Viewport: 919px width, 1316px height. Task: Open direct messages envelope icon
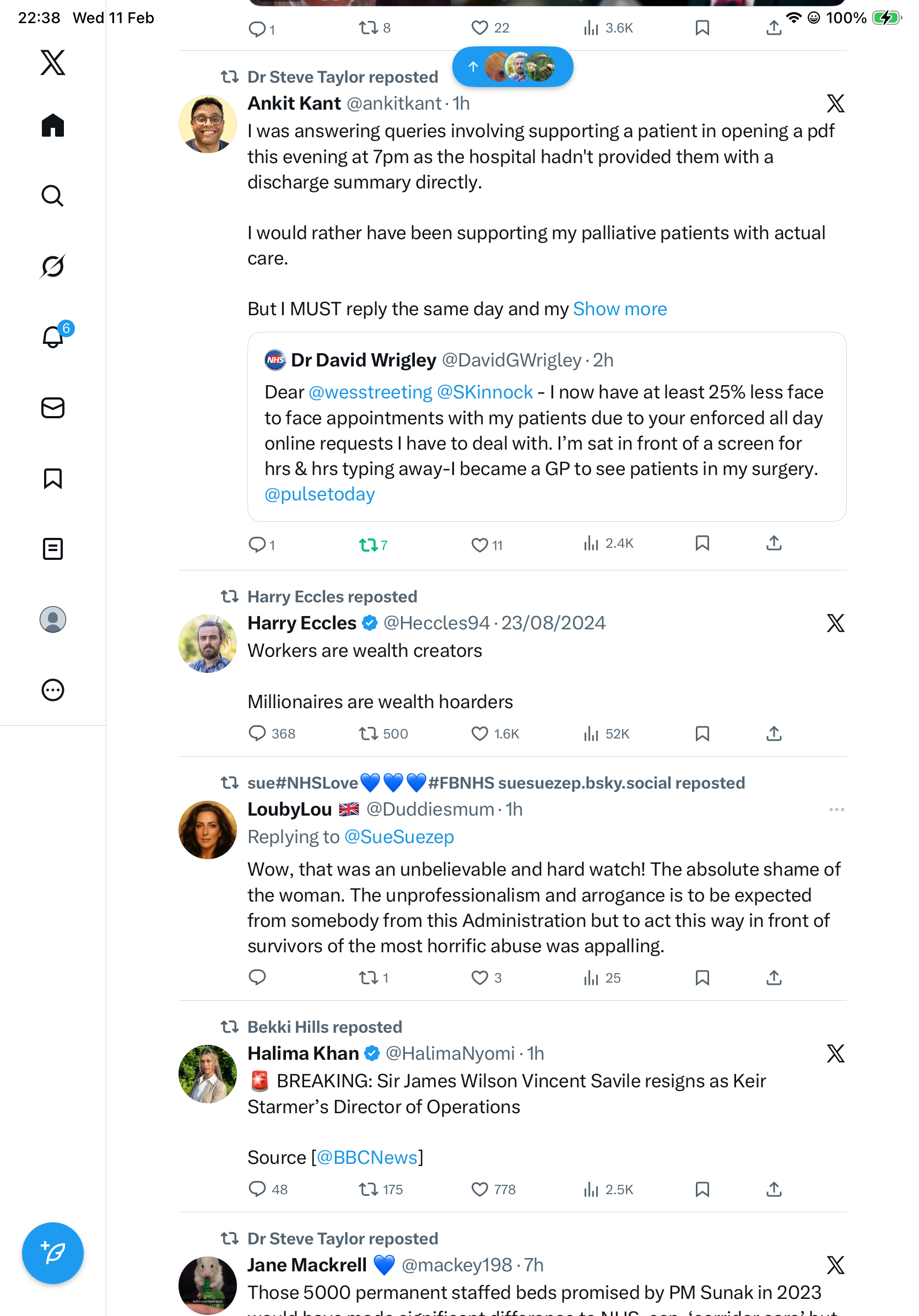(x=53, y=407)
